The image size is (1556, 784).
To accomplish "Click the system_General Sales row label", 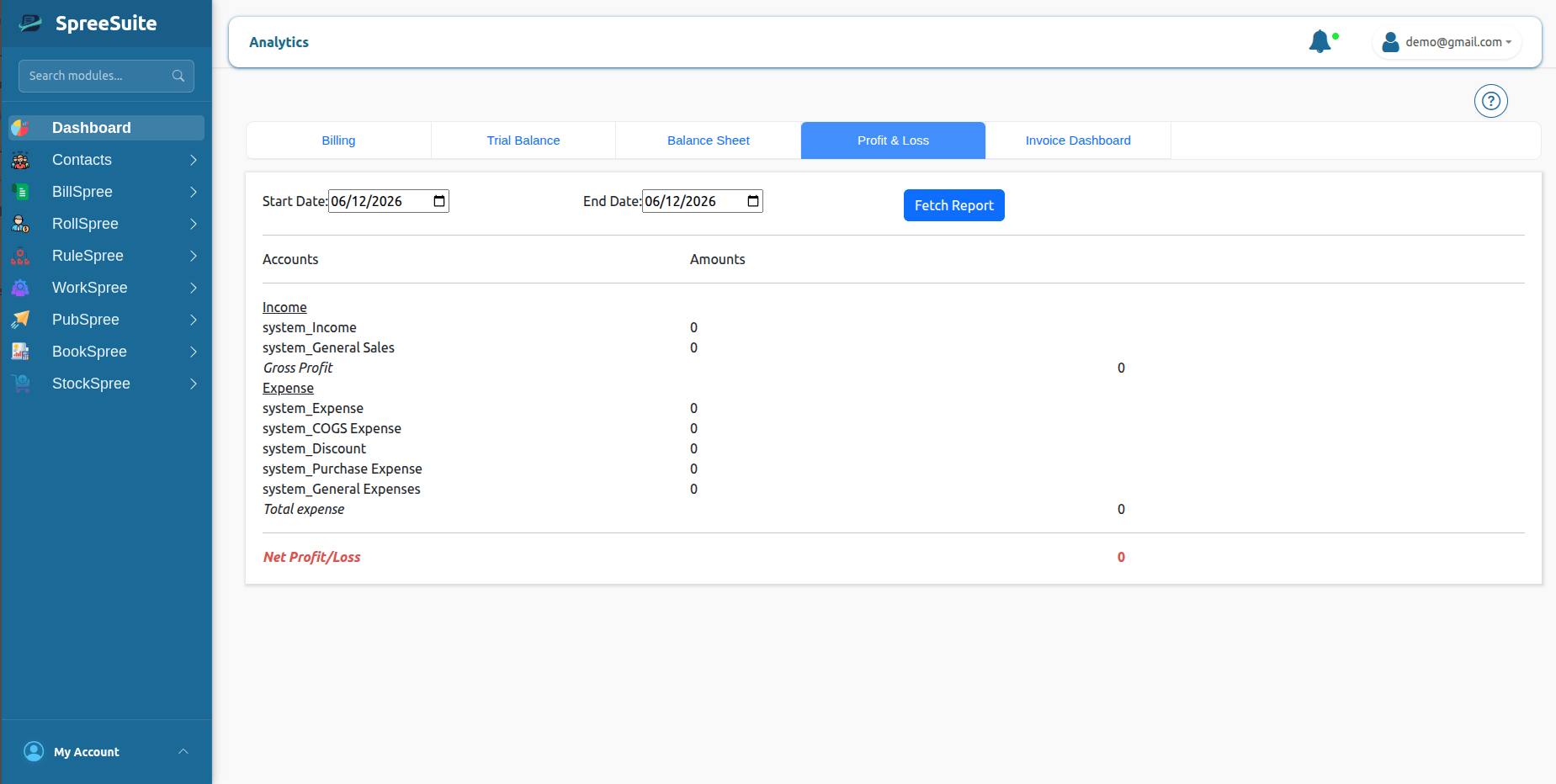I will pos(328,347).
